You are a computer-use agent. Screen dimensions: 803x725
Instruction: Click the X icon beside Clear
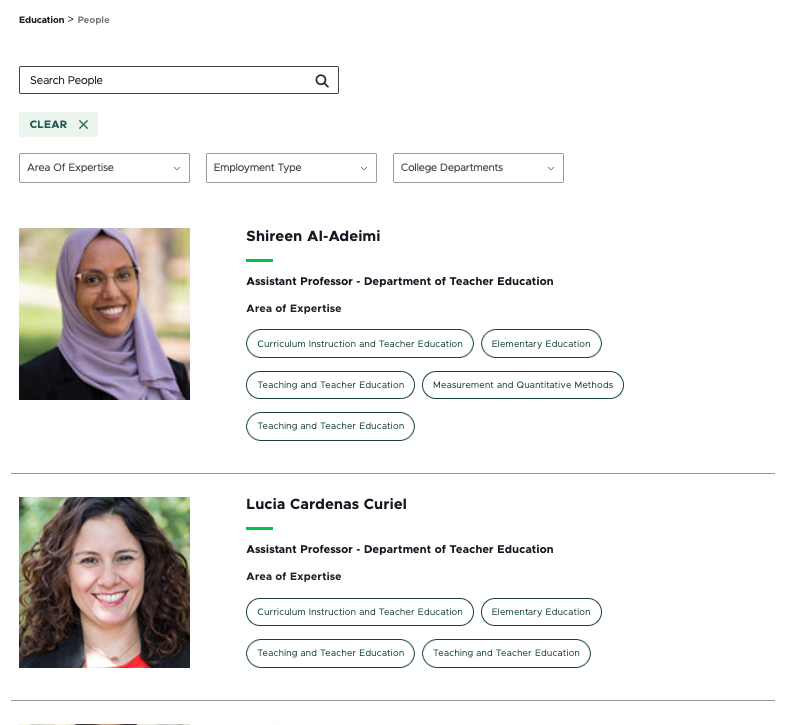(x=83, y=125)
